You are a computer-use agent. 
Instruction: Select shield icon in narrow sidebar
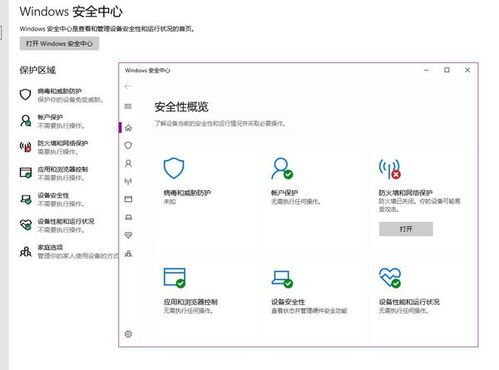[x=128, y=145]
